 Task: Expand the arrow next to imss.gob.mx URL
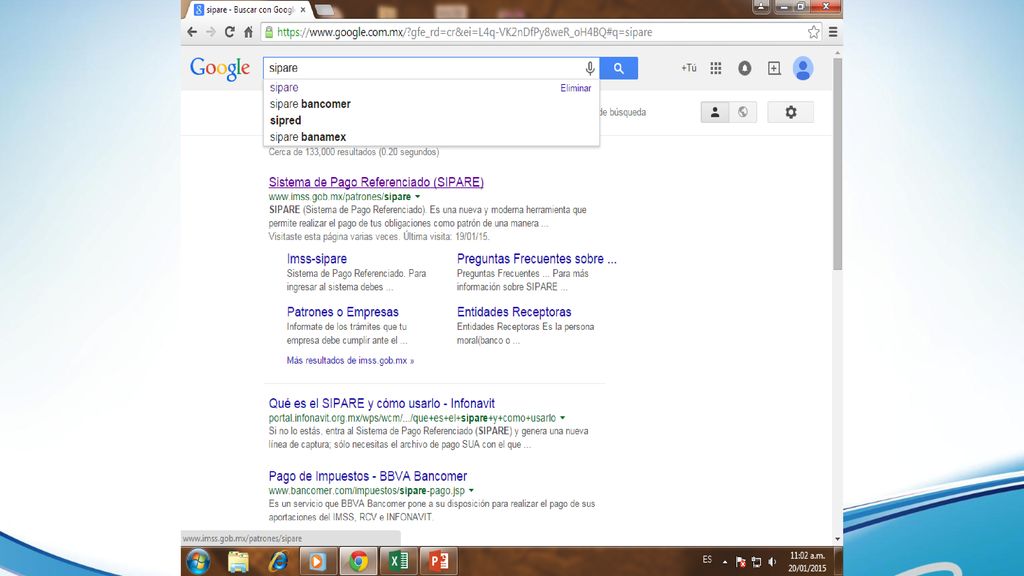click(417, 197)
